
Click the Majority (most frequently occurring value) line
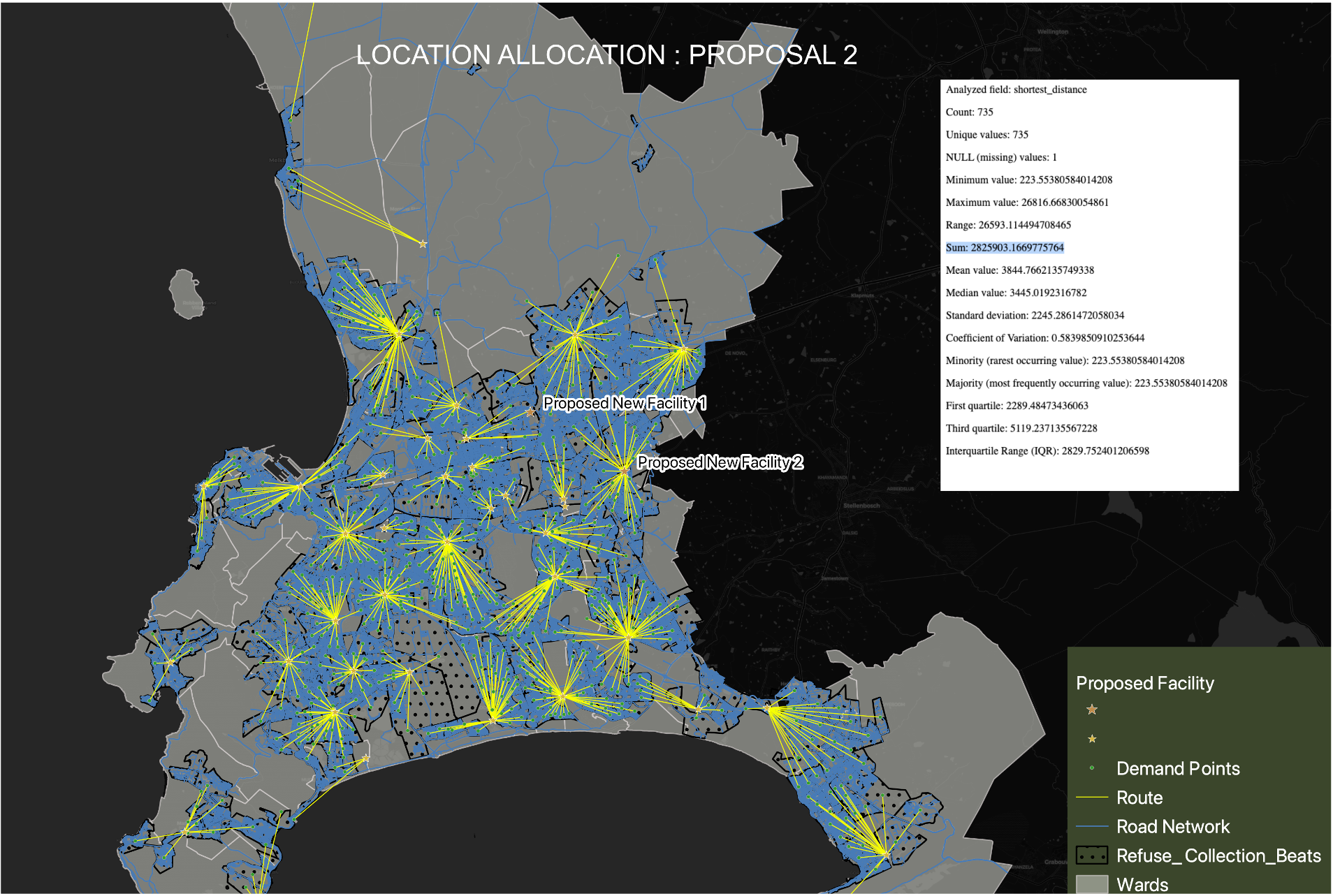1086,383
